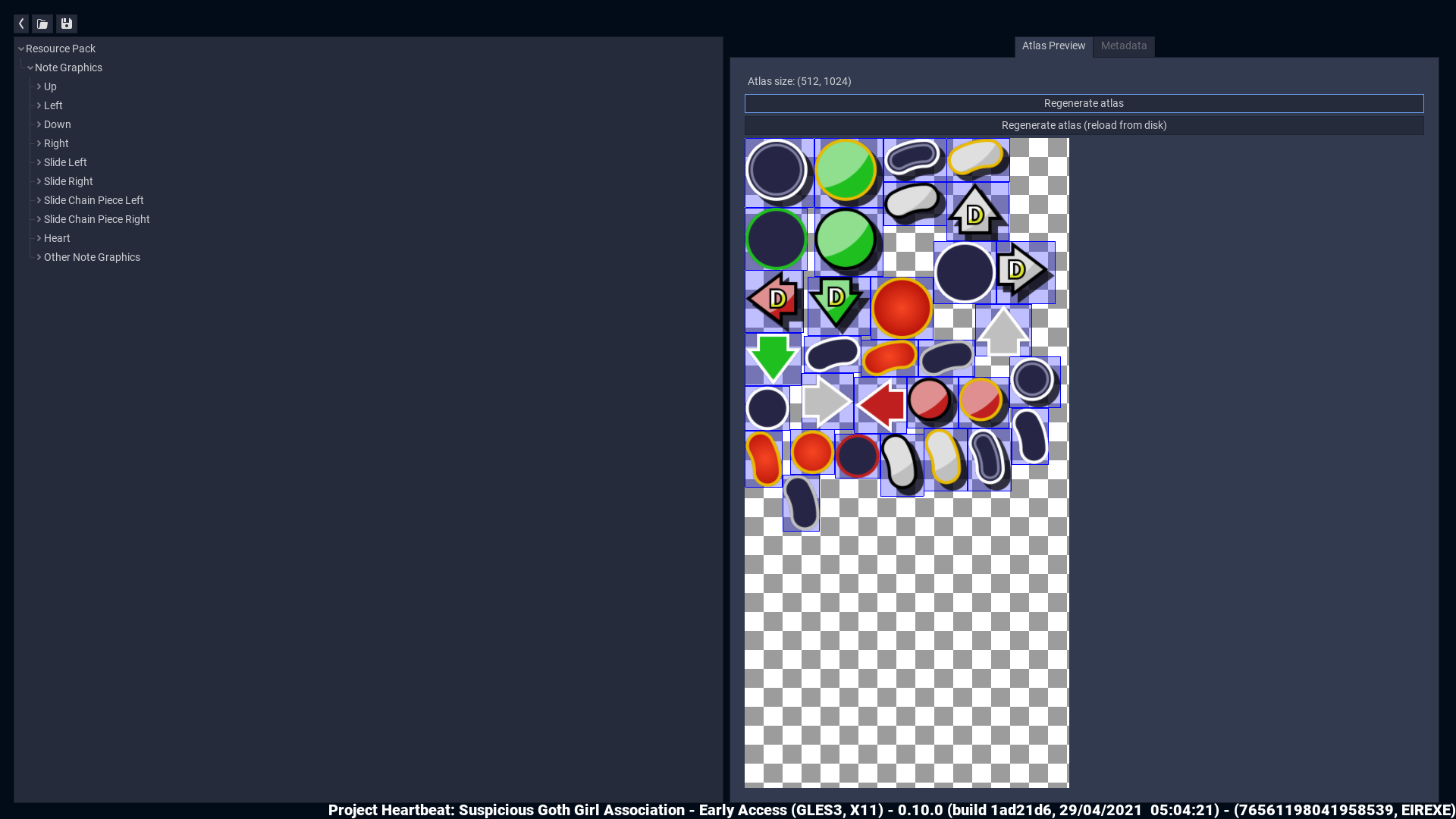1456x819 pixels.
Task: Collapse the Resource Pack tree root
Action: pos(21,49)
